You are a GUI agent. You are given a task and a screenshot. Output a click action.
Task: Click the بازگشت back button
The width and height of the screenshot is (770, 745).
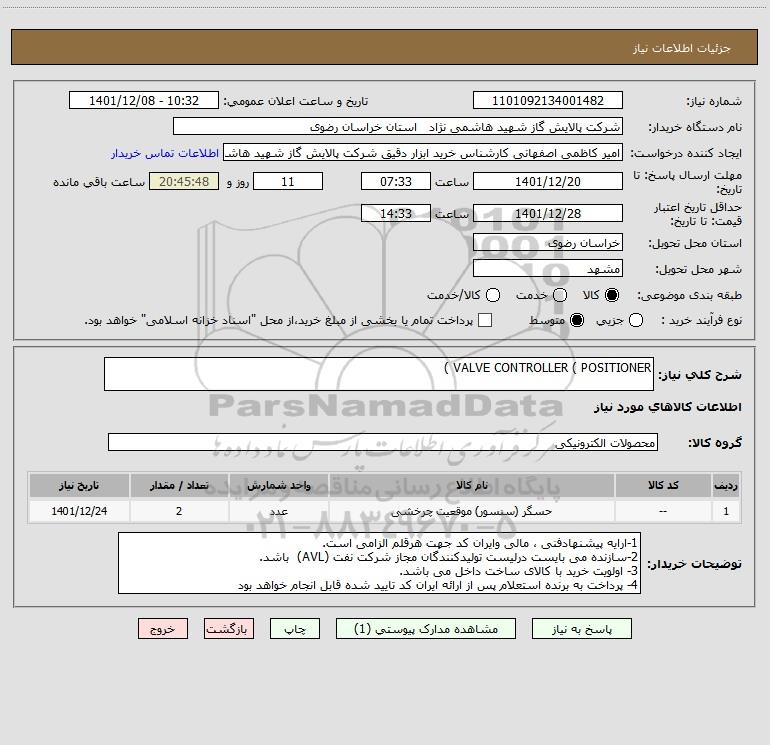click(229, 629)
